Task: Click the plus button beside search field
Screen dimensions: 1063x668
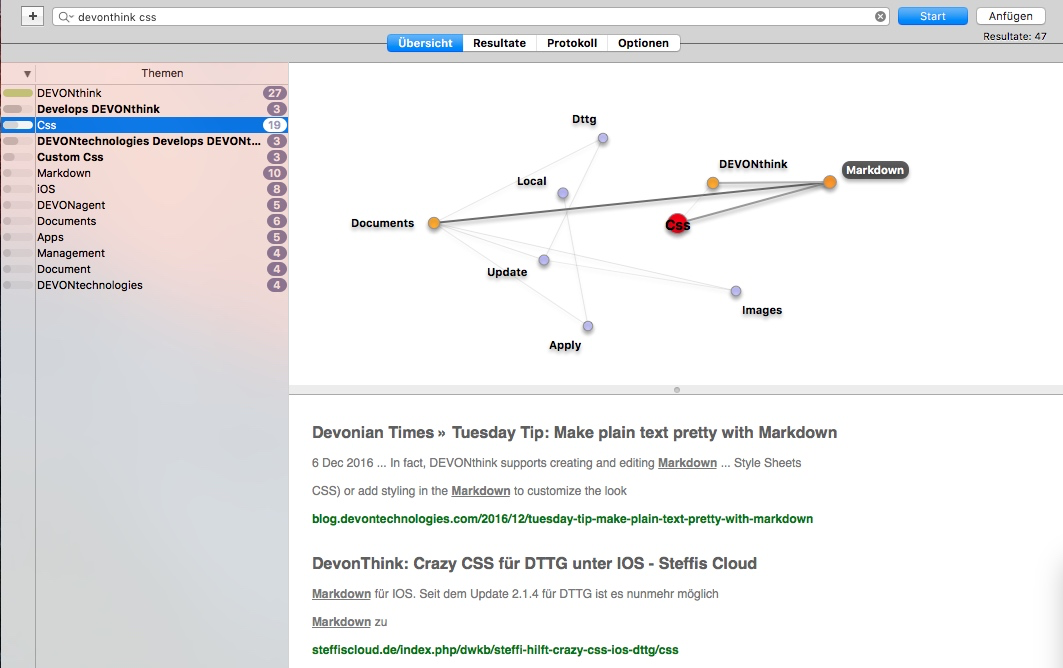Action: (33, 16)
